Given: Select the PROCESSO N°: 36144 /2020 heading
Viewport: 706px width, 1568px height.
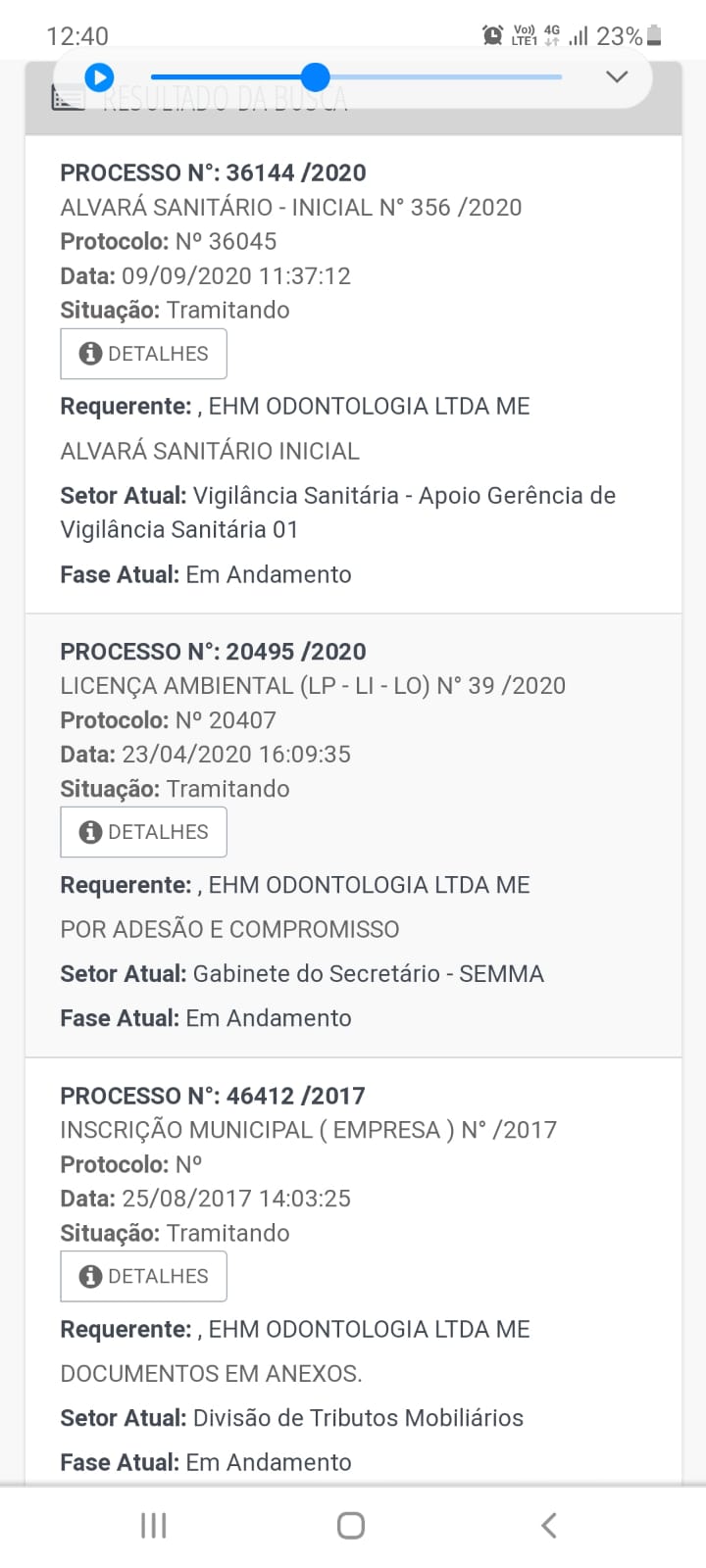Looking at the screenshot, I should (213, 172).
